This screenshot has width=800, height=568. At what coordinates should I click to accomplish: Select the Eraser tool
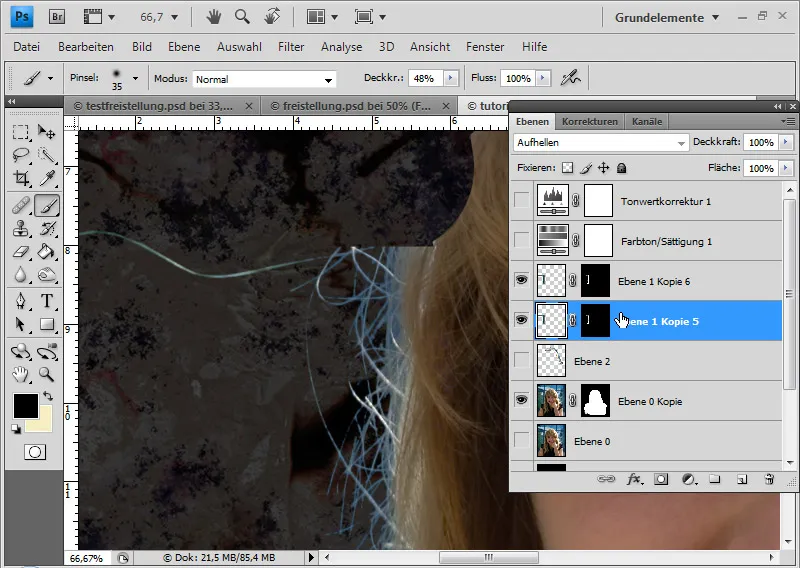click(x=20, y=252)
